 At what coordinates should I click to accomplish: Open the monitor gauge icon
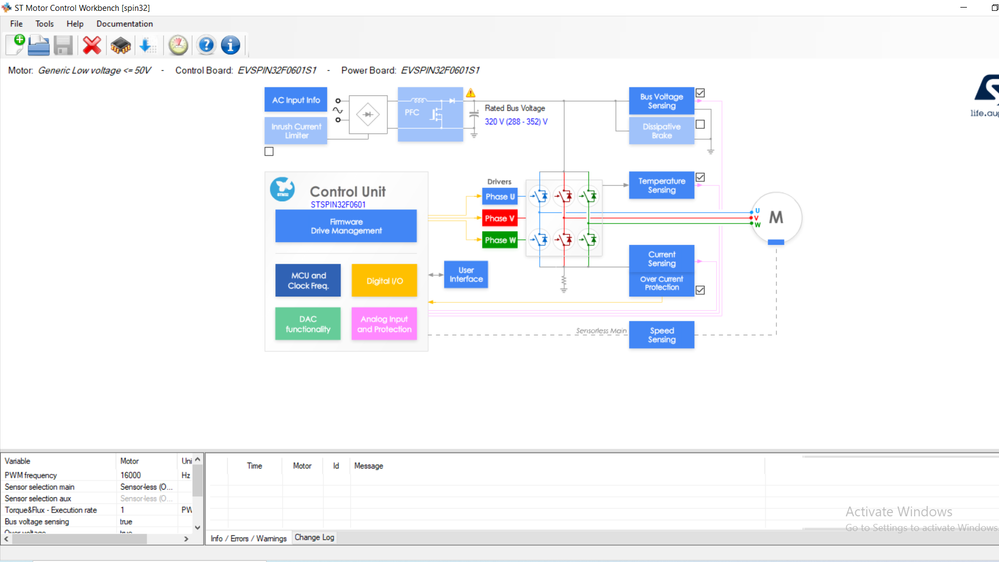[178, 45]
